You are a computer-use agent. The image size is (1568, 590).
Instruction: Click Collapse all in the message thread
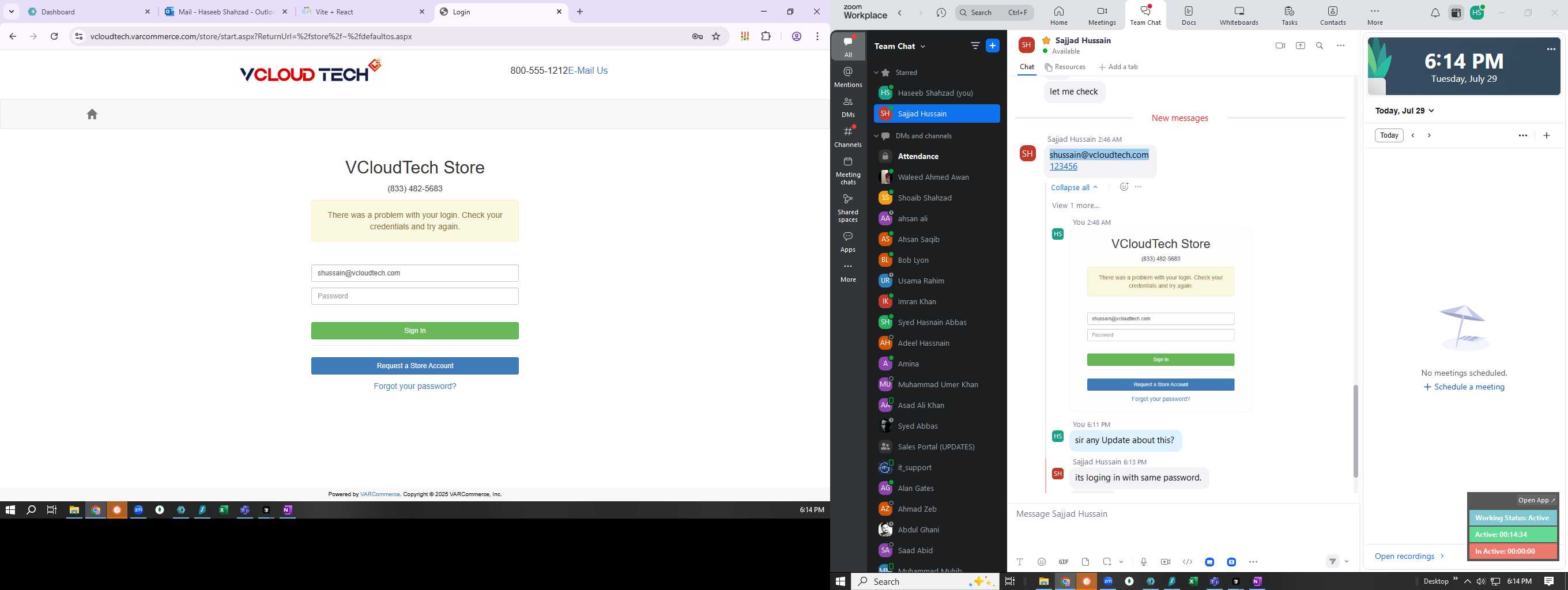1075,187
